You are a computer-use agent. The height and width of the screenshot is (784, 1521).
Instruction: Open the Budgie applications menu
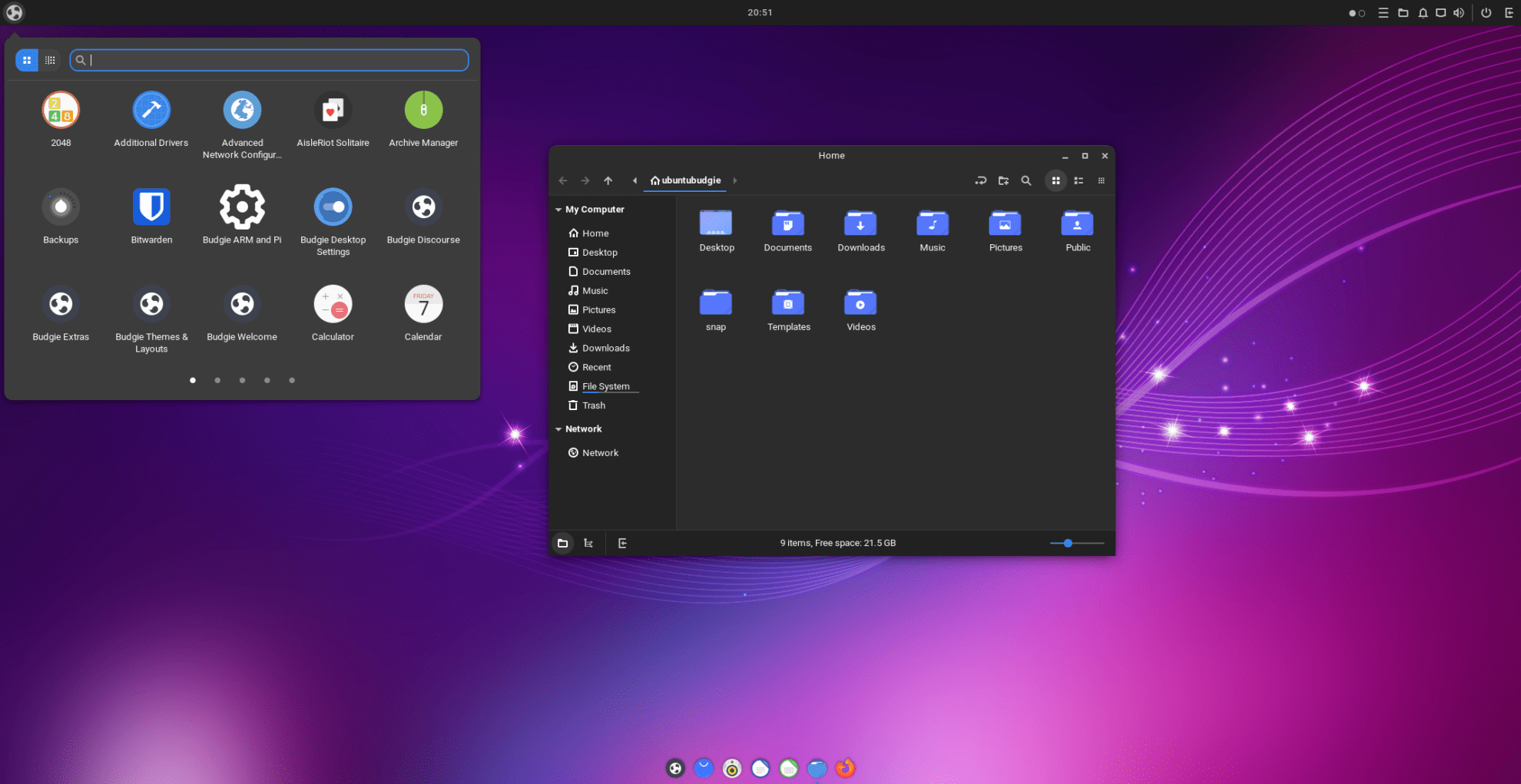coord(14,12)
